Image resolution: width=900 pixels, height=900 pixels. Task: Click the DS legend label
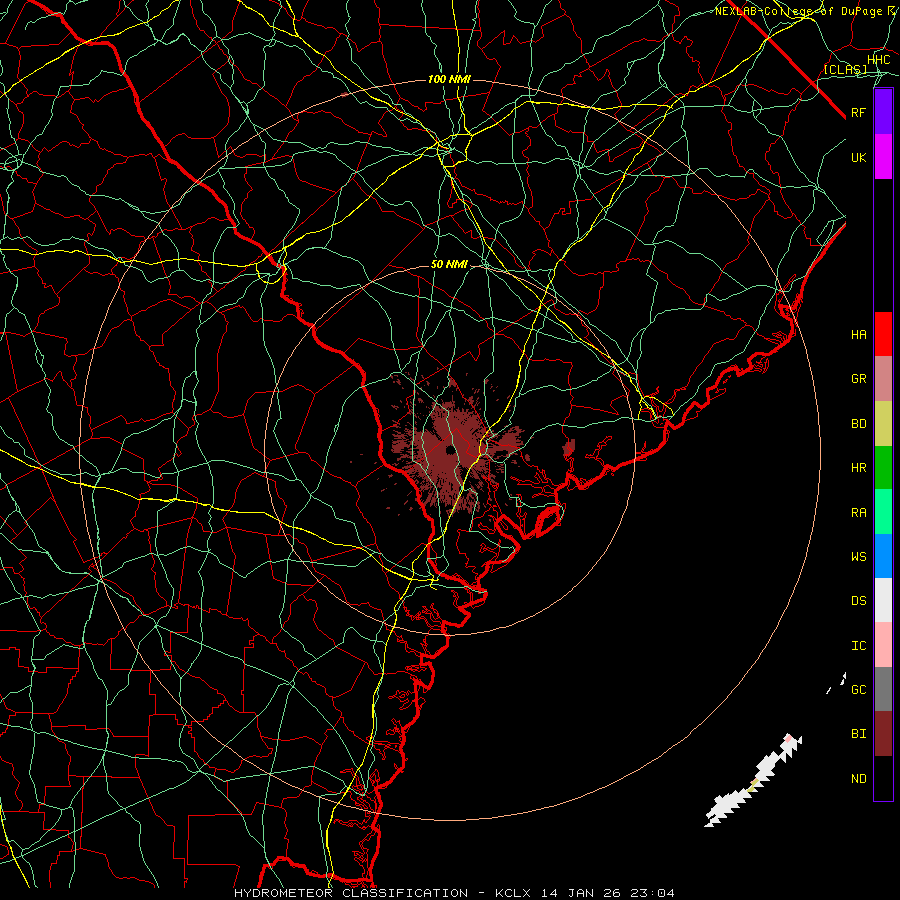coord(858,600)
